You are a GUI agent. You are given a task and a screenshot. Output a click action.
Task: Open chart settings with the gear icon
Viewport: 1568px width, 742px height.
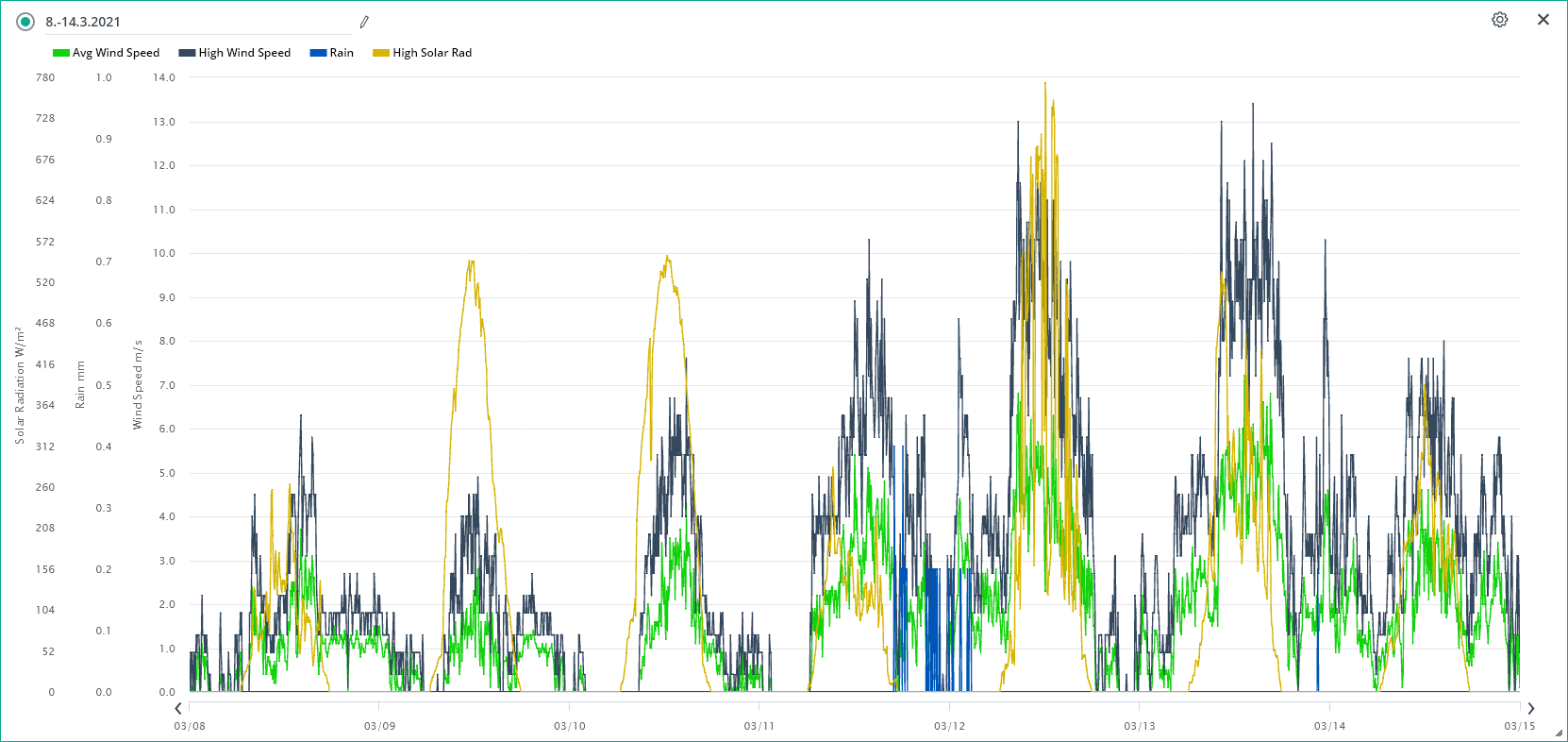pos(1499,20)
